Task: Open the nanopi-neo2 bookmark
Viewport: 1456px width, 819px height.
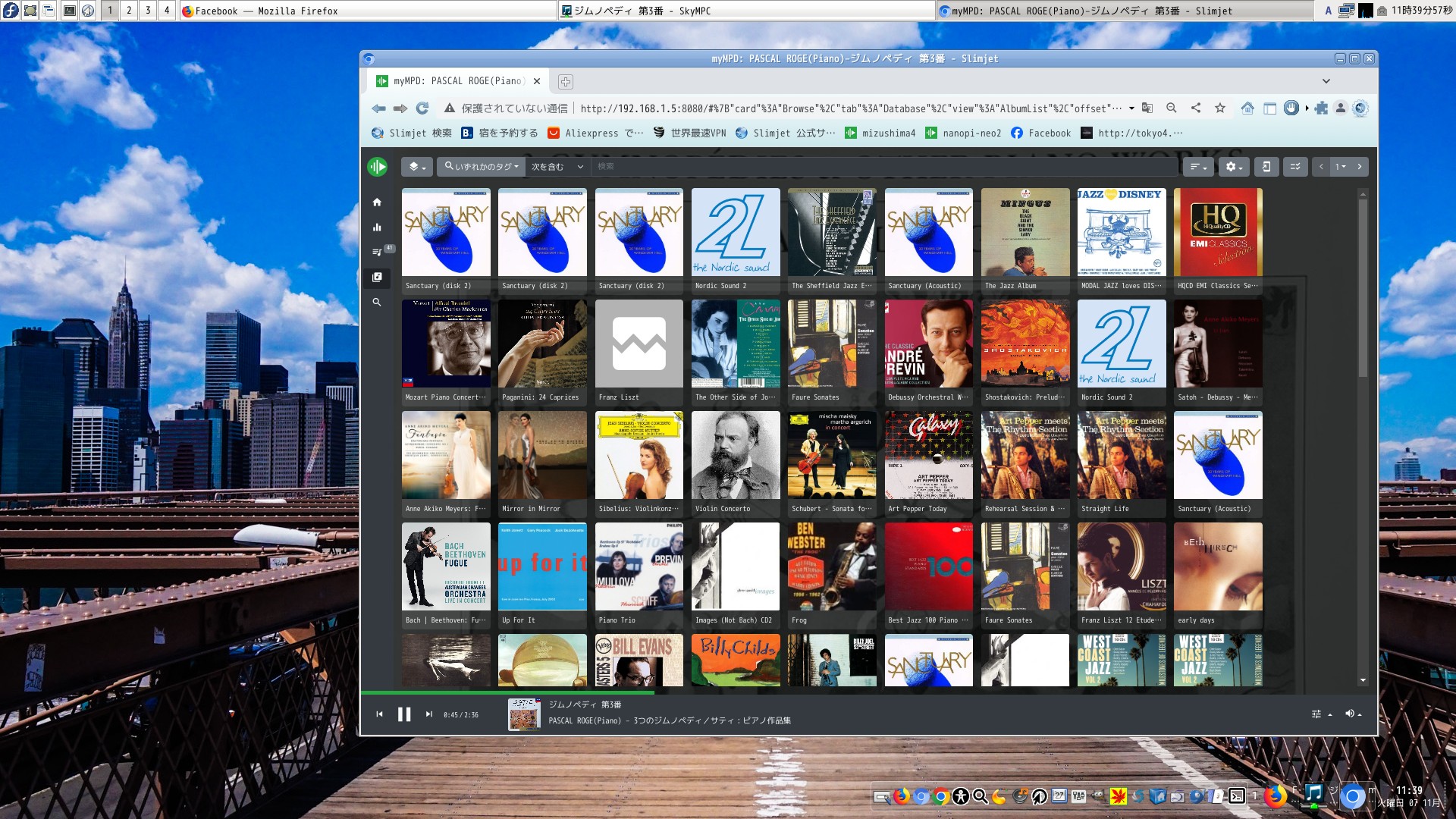Action: (x=963, y=133)
